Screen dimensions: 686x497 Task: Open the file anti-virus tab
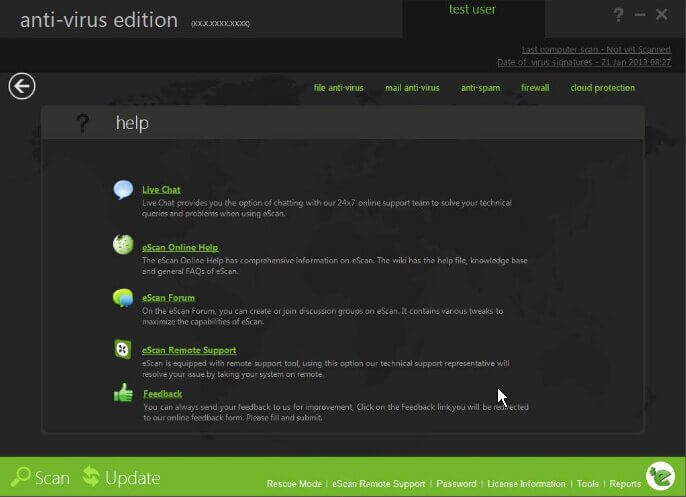tap(339, 88)
